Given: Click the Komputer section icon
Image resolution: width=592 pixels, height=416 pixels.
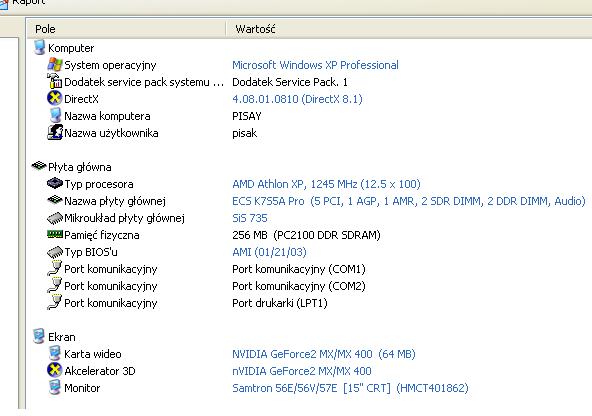Looking at the screenshot, I should 39,48.
